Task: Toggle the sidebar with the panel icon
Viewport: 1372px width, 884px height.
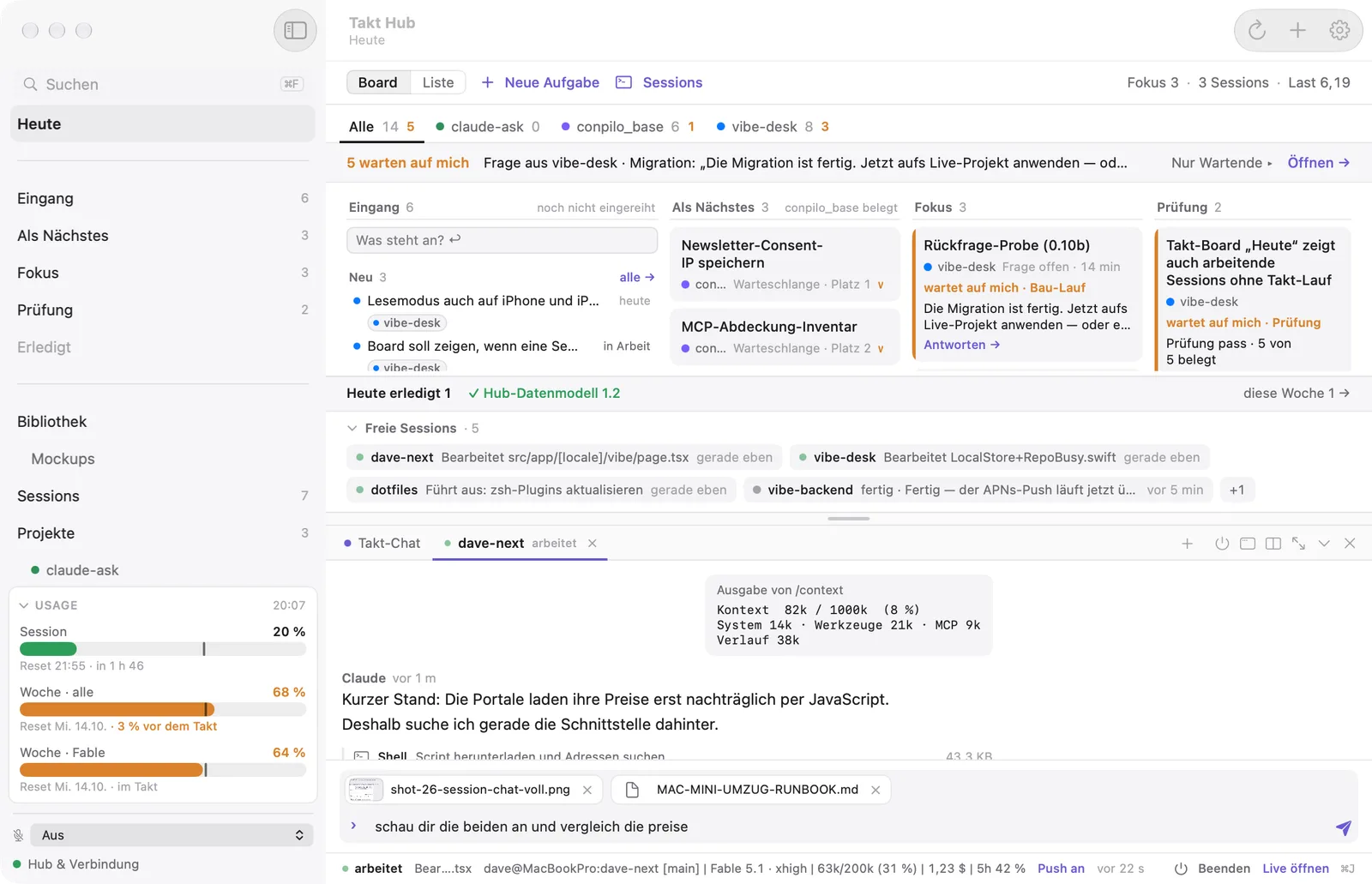Action: coord(295,31)
